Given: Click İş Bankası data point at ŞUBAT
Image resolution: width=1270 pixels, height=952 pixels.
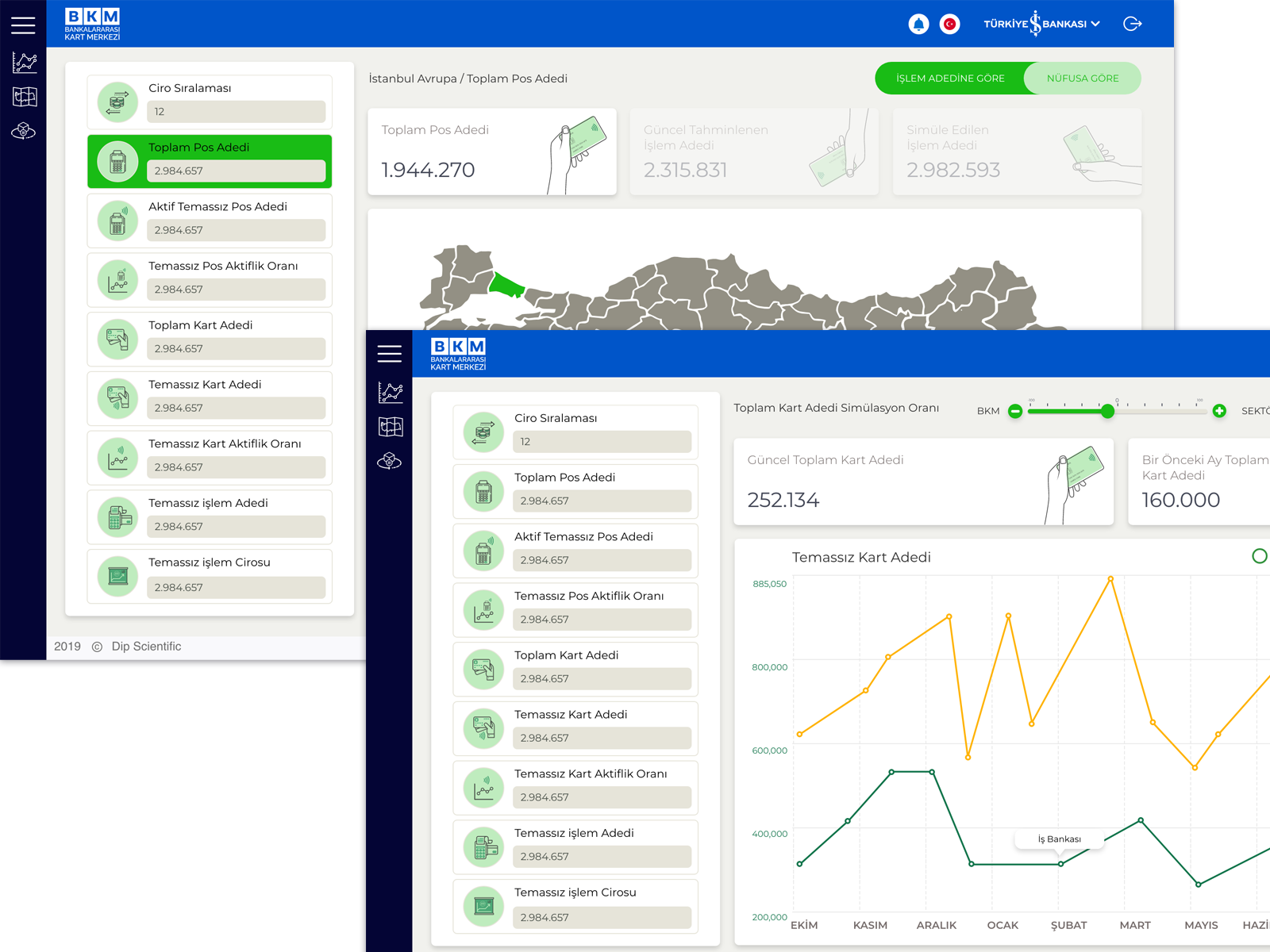Looking at the screenshot, I should 1060,864.
